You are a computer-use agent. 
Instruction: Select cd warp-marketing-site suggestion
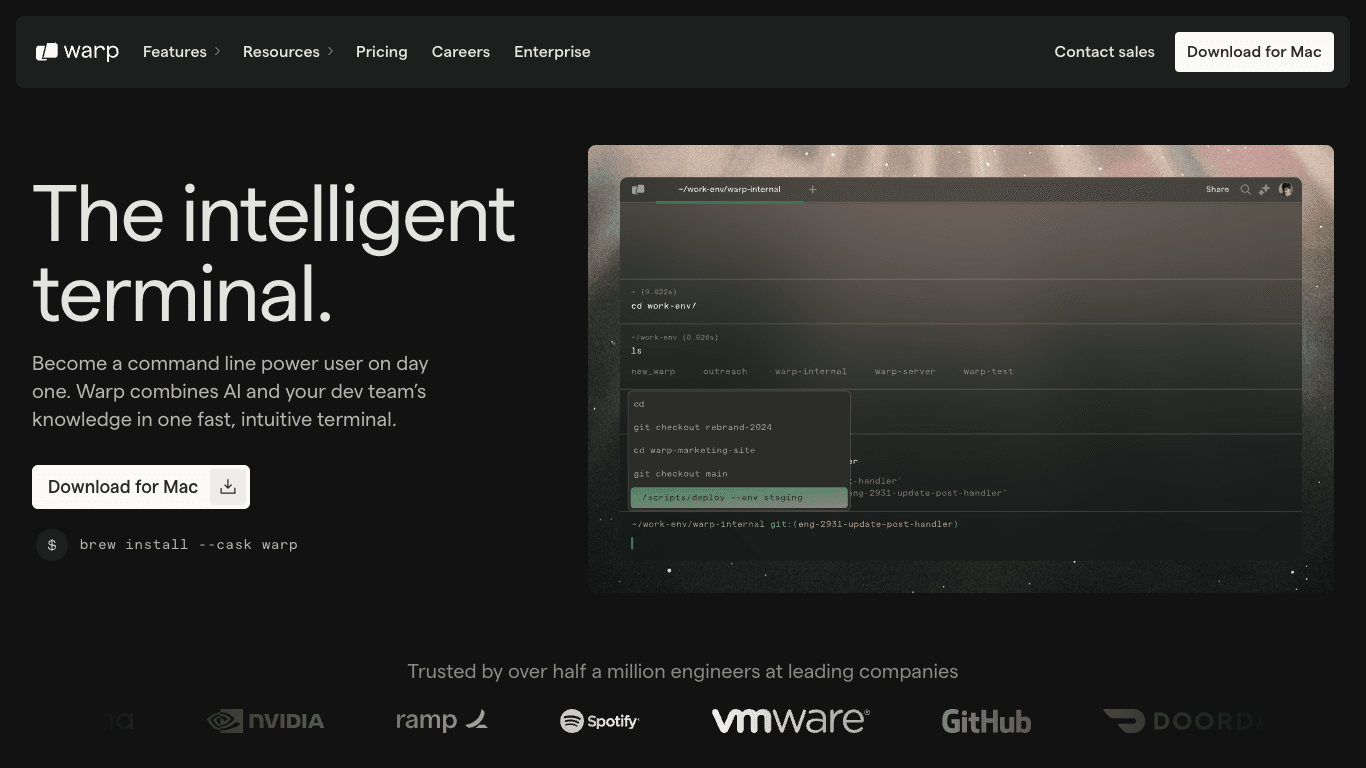click(x=739, y=450)
